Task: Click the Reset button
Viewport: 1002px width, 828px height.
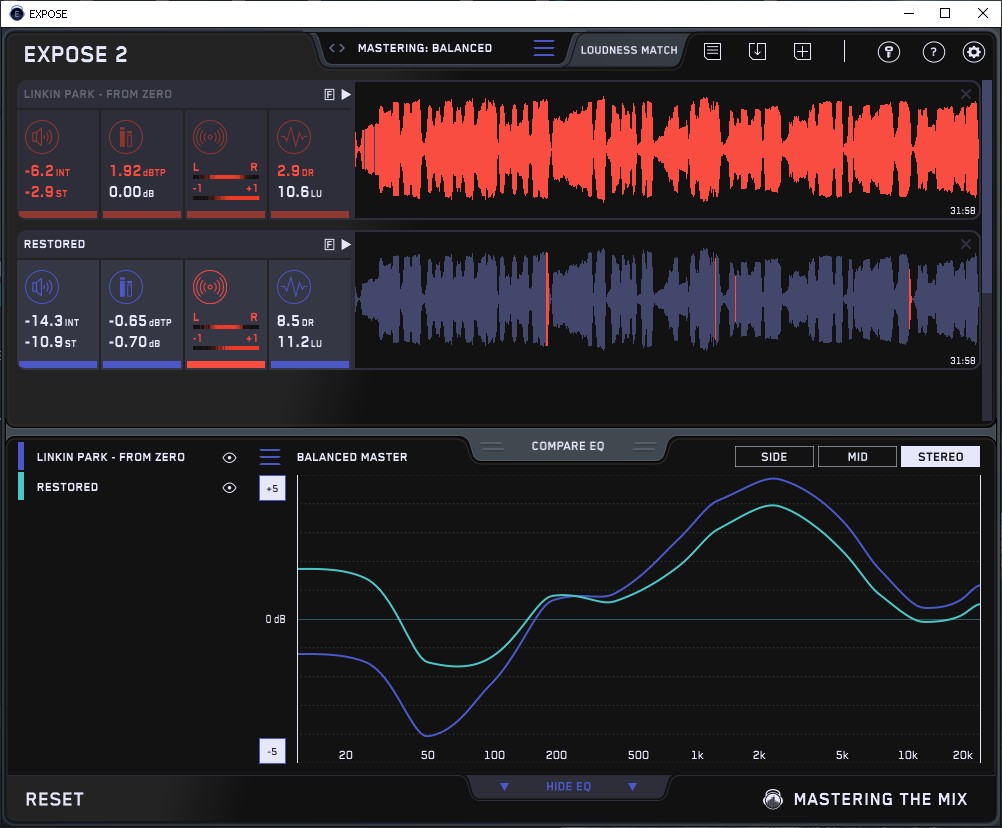Action: [x=54, y=799]
